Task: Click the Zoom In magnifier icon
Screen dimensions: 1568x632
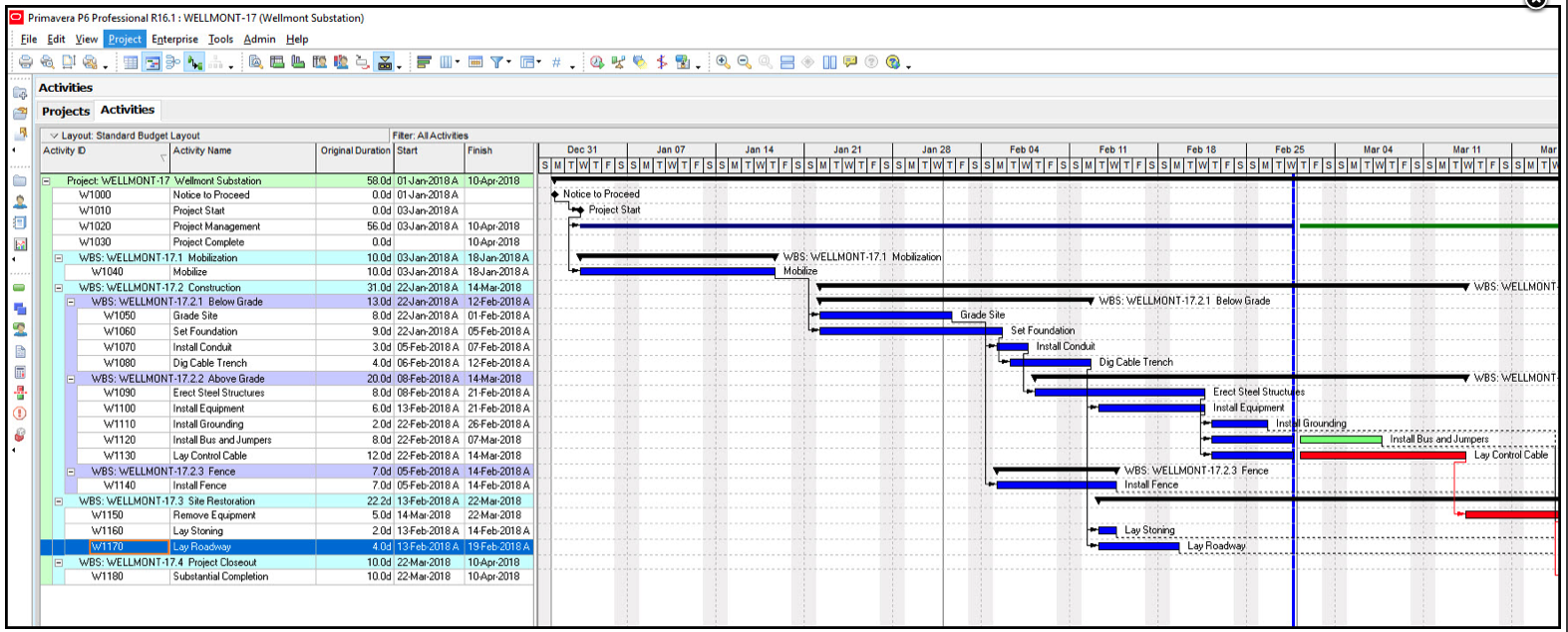Action: pyautogui.click(x=723, y=63)
